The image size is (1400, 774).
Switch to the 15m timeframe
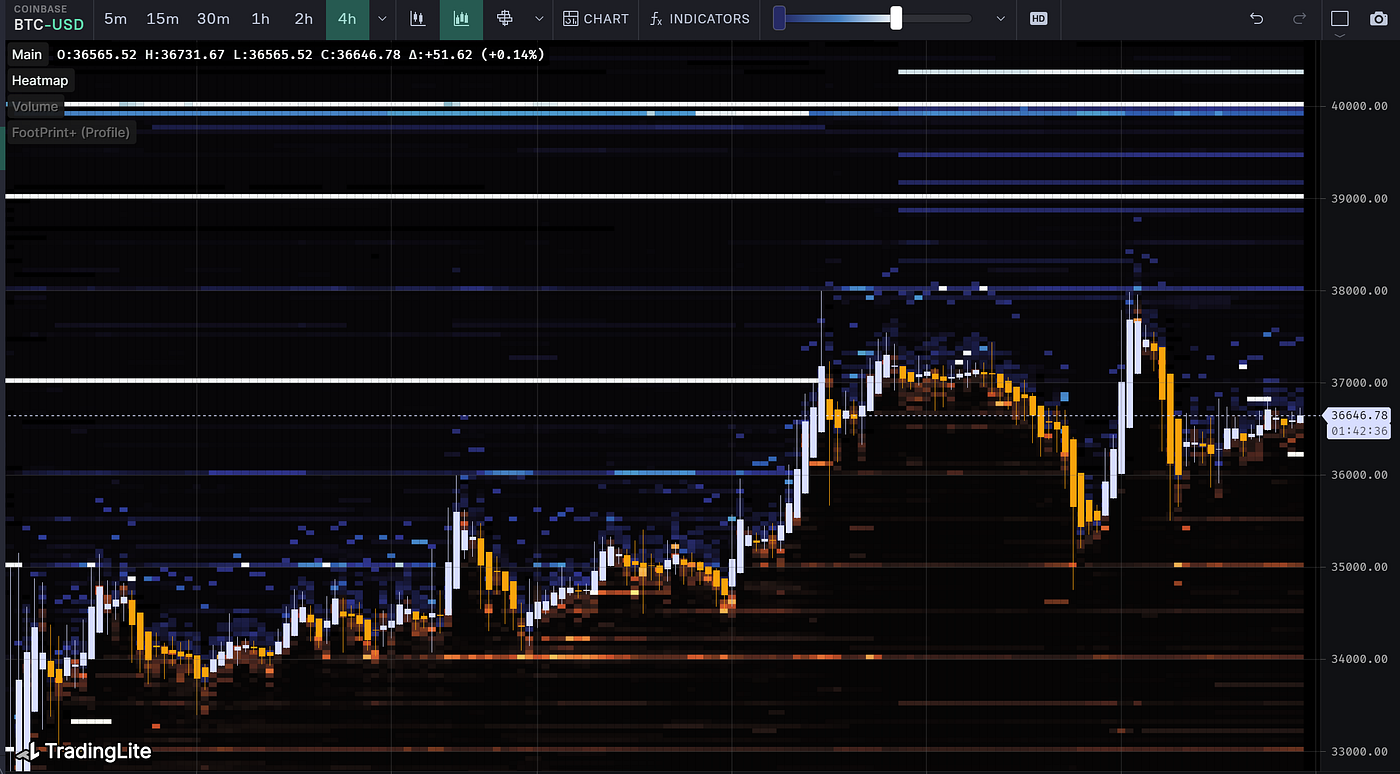pyautogui.click(x=162, y=19)
